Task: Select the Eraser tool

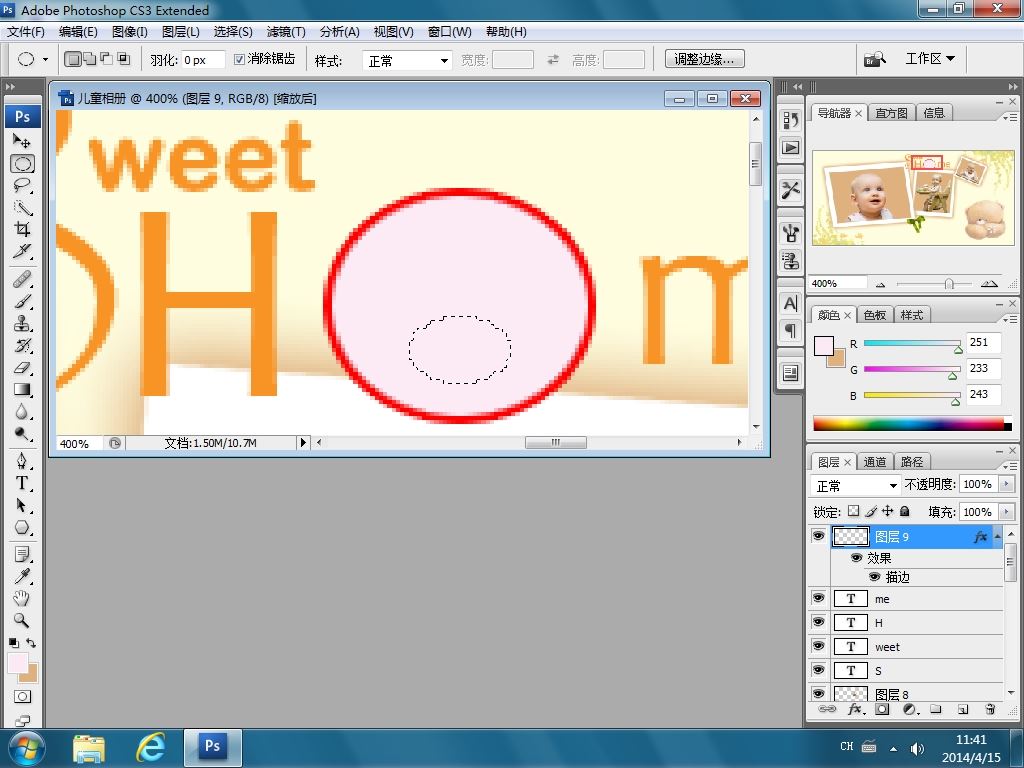Action: click(x=22, y=368)
